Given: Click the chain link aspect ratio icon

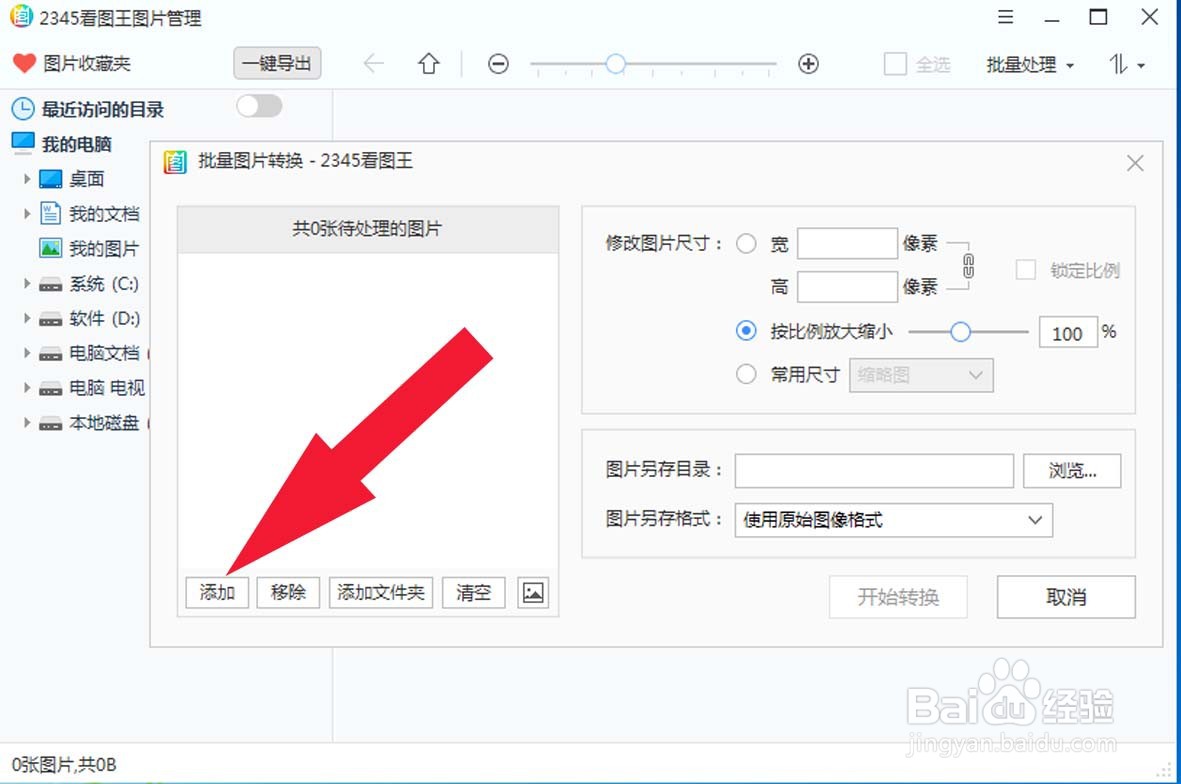Looking at the screenshot, I should (969, 266).
